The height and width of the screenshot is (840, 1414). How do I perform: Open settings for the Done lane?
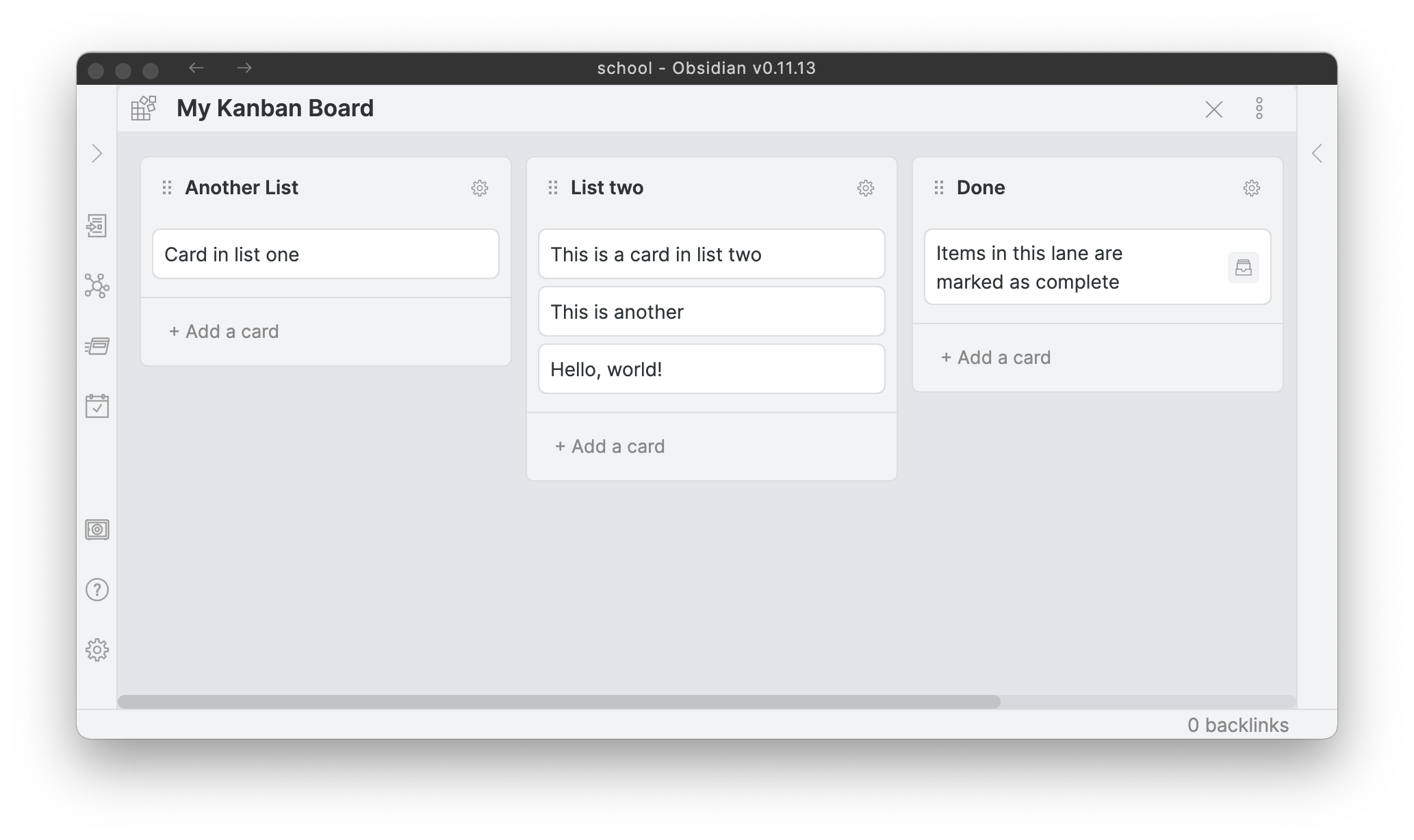1251,188
